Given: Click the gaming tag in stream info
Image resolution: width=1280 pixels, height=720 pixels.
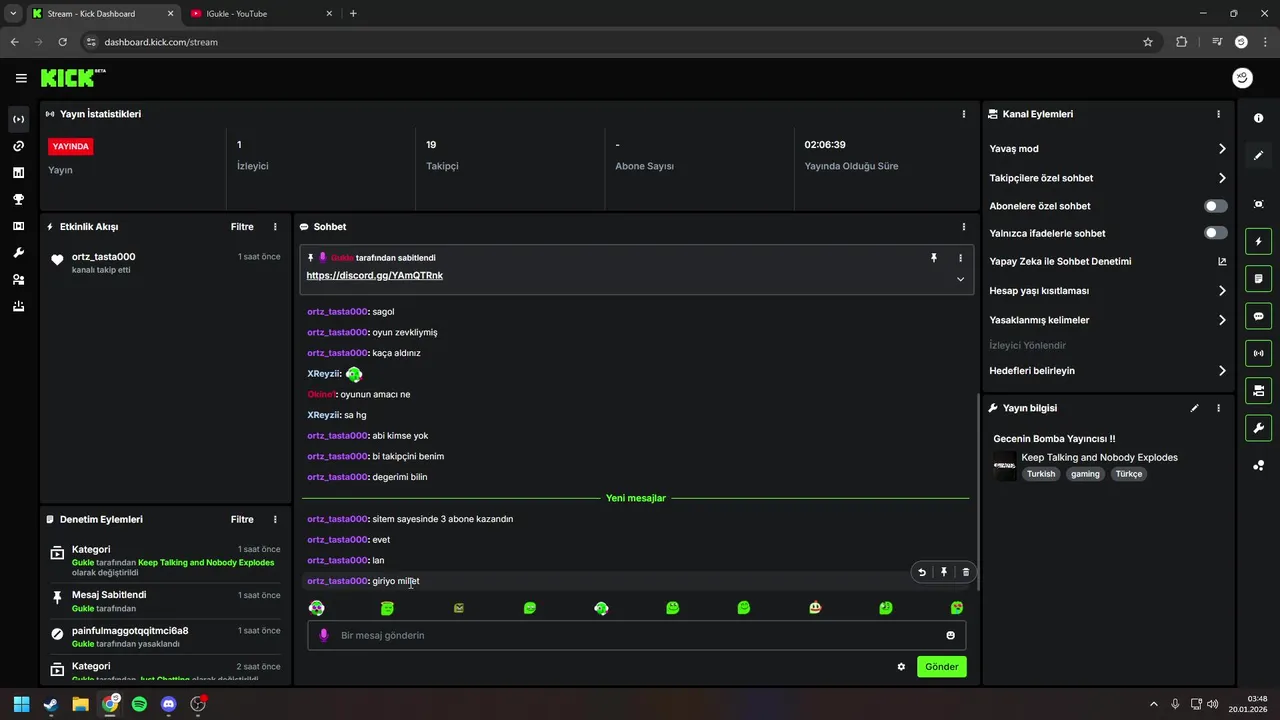Looking at the screenshot, I should click(1085, 474).
